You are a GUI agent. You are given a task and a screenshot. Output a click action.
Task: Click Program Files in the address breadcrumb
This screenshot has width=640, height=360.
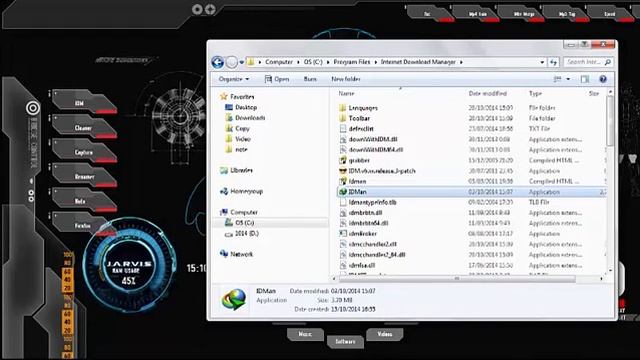(351, 62)
